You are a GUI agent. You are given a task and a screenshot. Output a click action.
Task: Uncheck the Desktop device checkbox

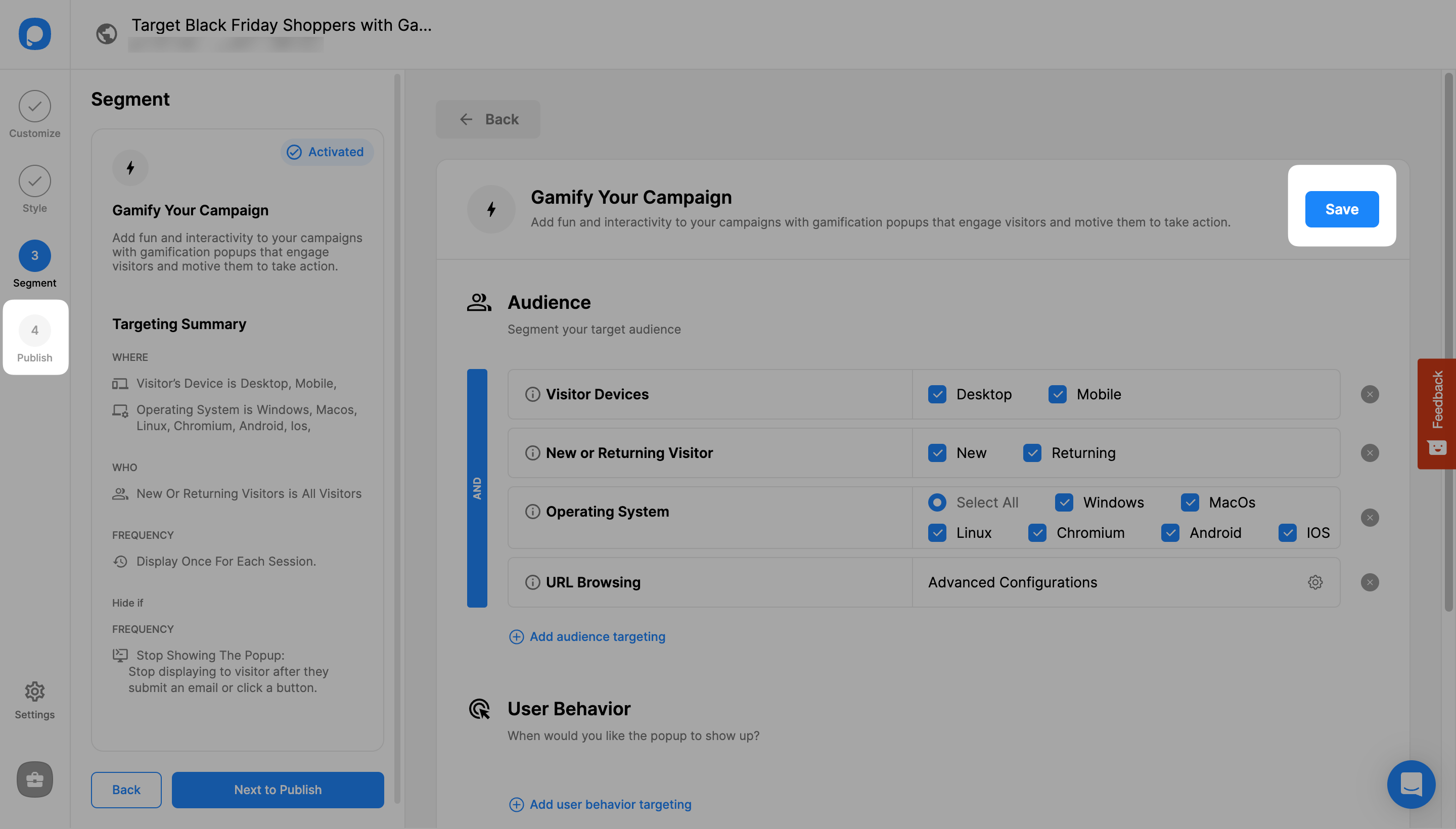(x=937, y=395)
